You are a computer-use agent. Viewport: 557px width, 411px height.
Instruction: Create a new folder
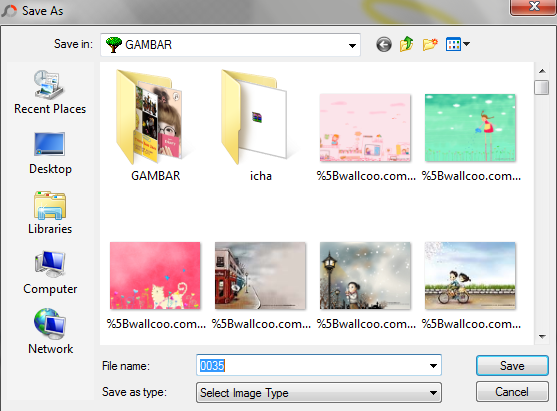(x=430, y=44)
